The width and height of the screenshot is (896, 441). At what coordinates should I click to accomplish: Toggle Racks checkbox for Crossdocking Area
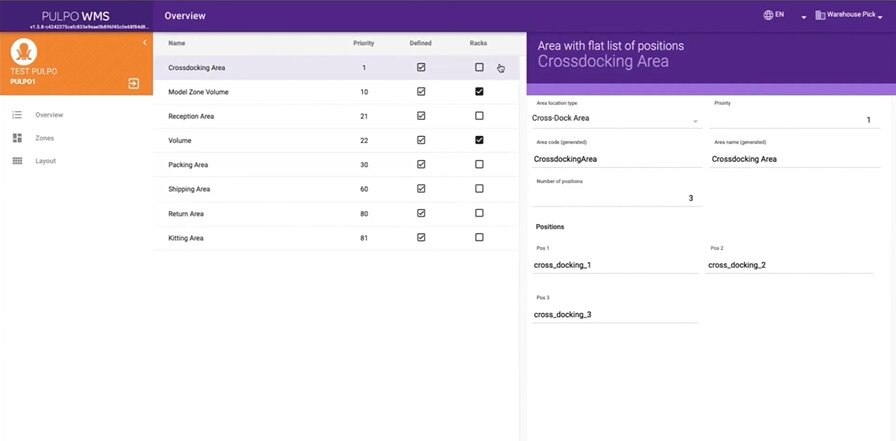pyautogui.click(x=479, y=68)
